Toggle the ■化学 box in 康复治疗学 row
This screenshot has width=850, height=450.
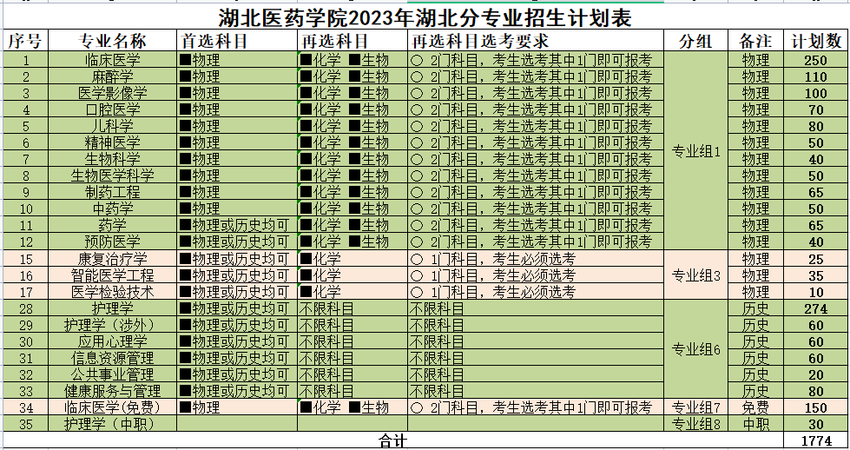[308, 259]
